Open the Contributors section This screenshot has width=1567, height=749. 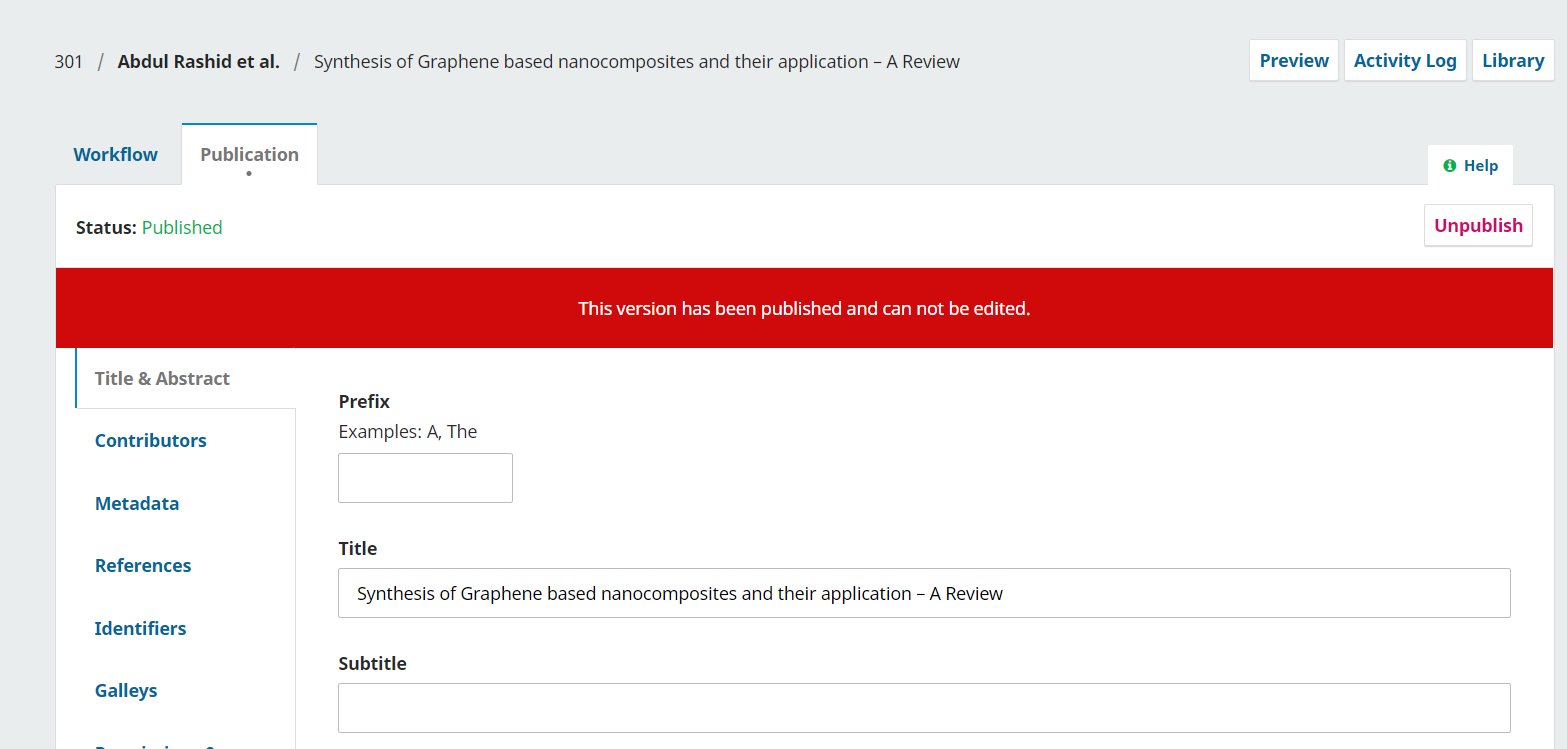tap(150, 441)
